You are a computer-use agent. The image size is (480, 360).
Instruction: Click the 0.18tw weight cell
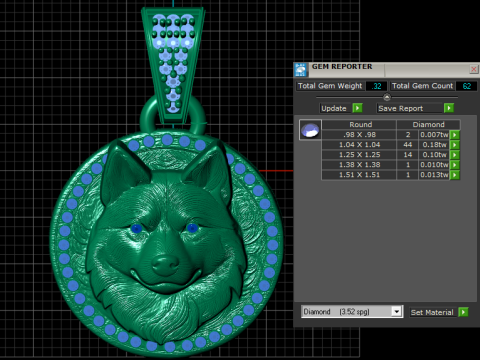pos(434,145)
